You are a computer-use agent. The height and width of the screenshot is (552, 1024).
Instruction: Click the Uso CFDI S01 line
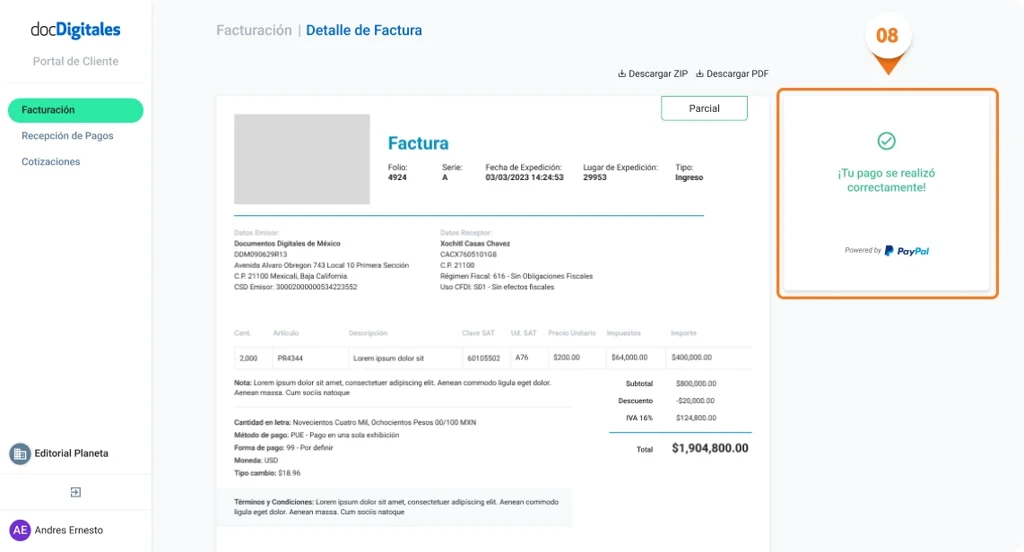click(x=497, y=287)
